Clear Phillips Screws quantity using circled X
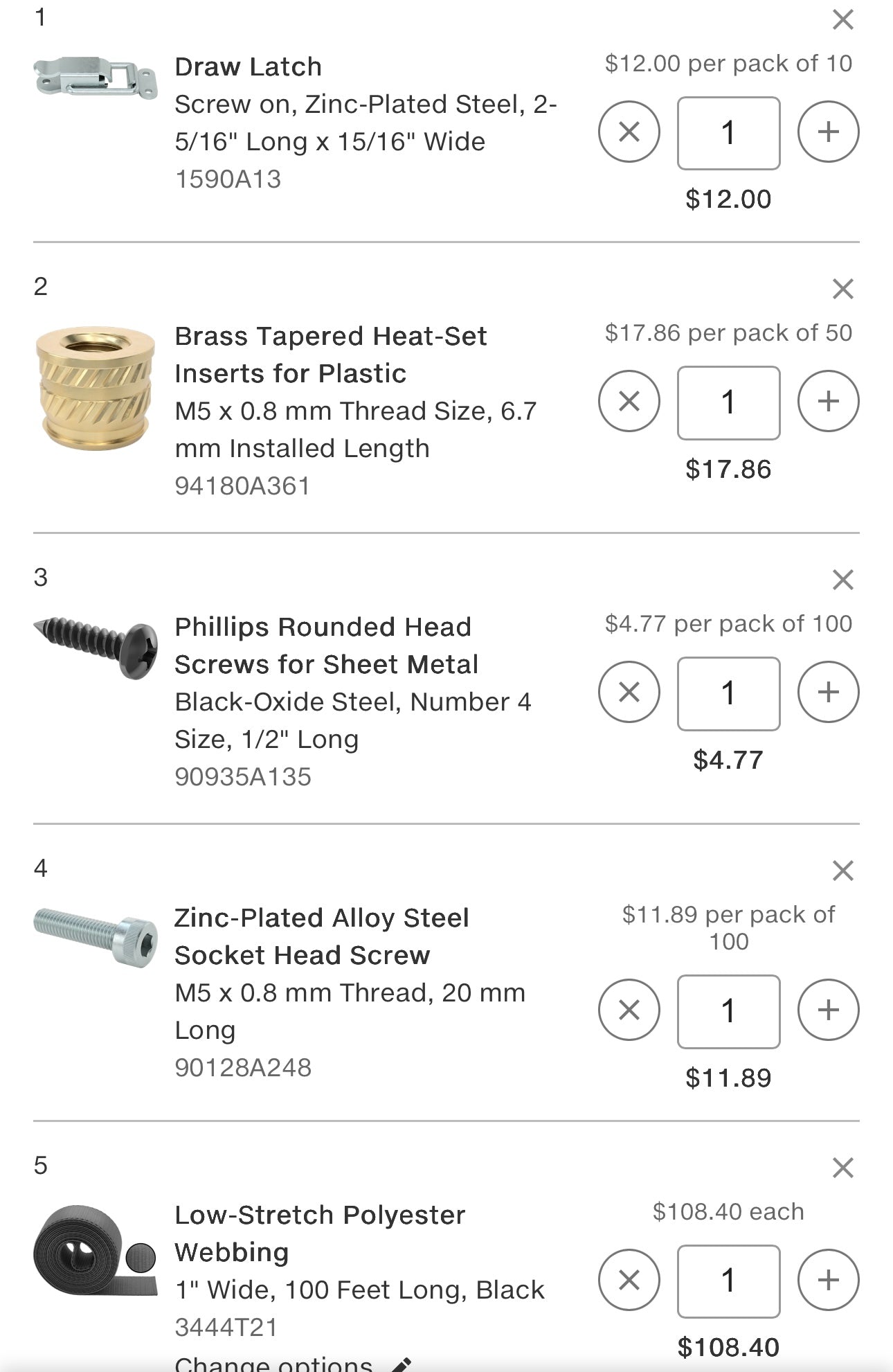893x1372 pixels. point(629,692)
